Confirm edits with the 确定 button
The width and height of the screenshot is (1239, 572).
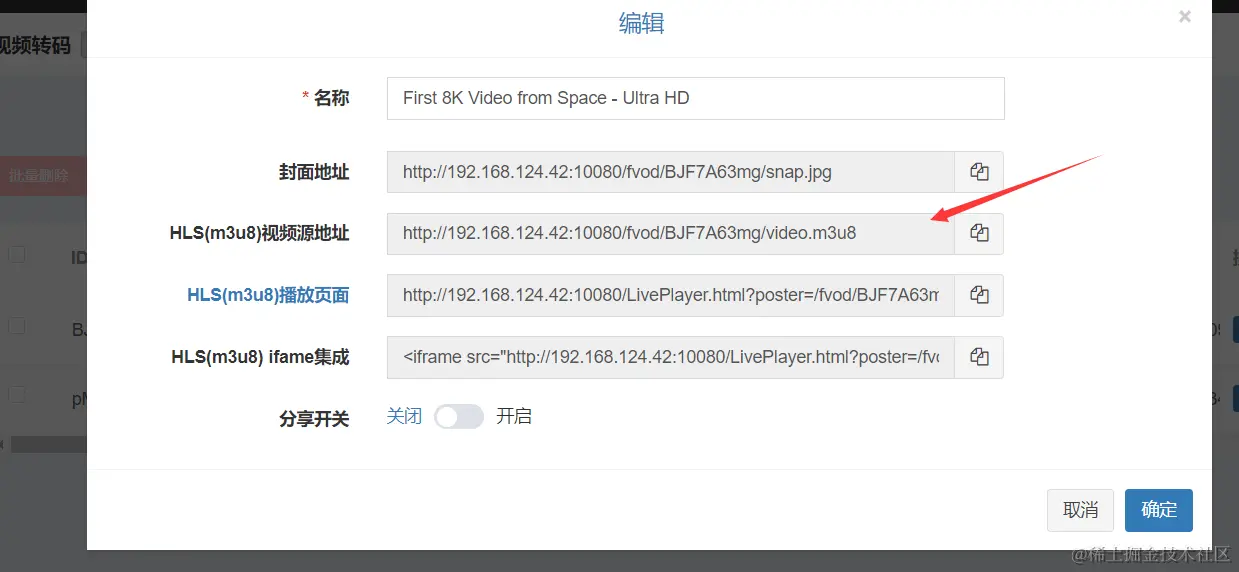point(1158,510)
